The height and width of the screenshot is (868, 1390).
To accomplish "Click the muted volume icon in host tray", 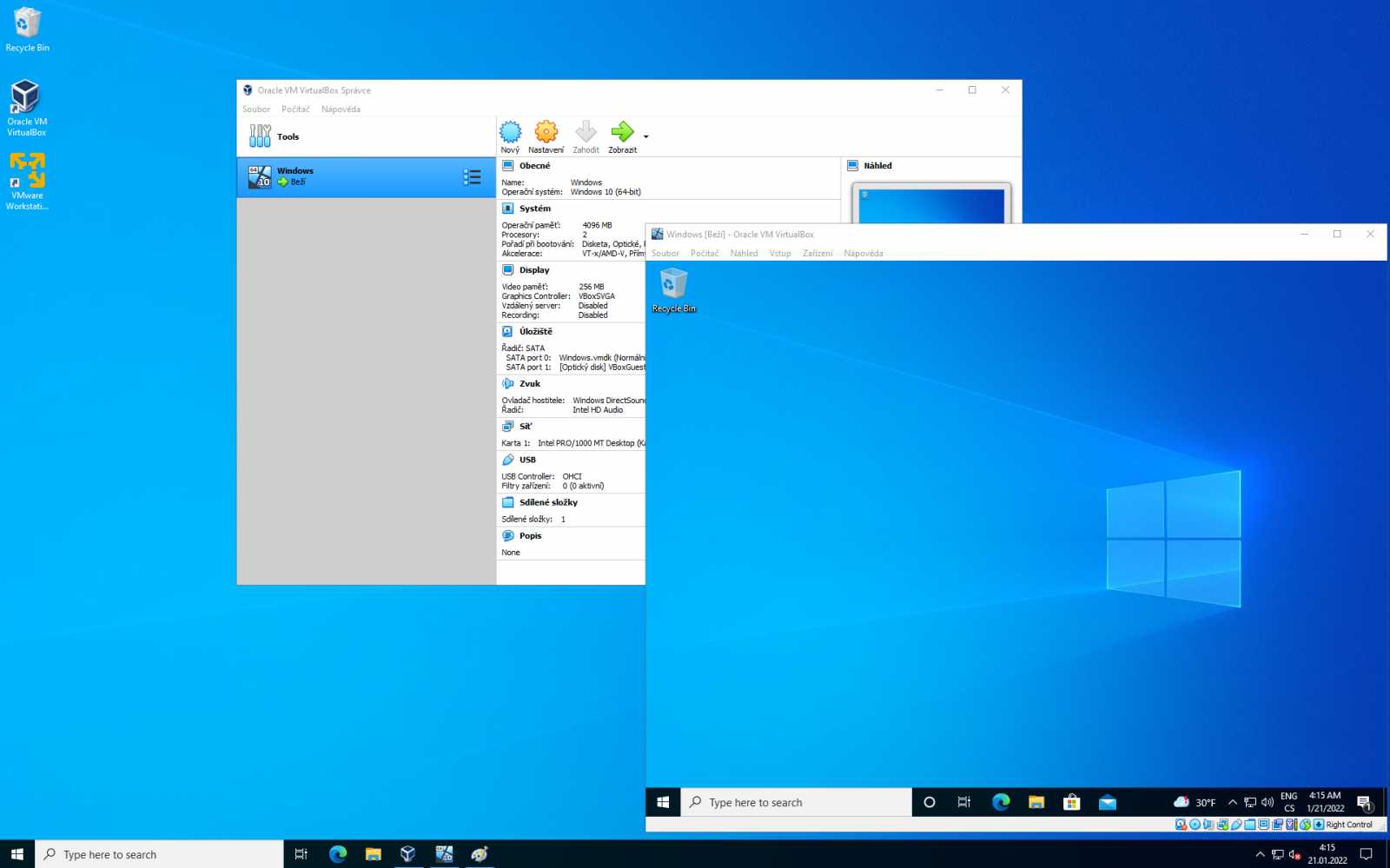I will (1294, 854).
